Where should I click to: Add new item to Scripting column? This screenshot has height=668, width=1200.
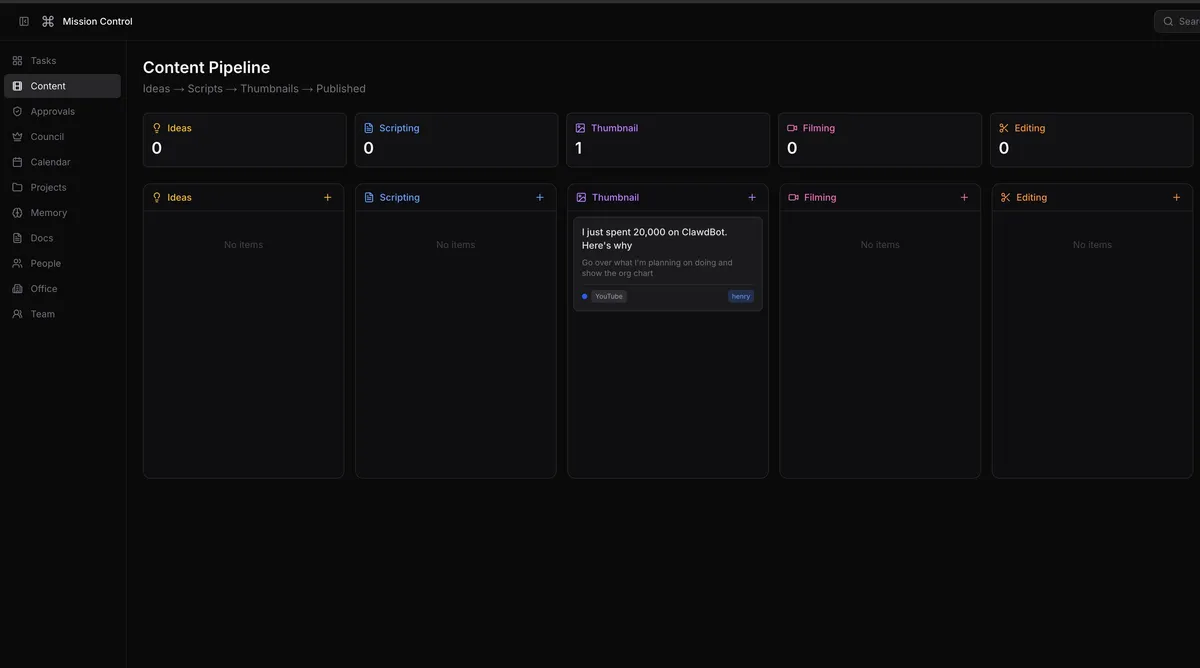[x=540, y=198]
